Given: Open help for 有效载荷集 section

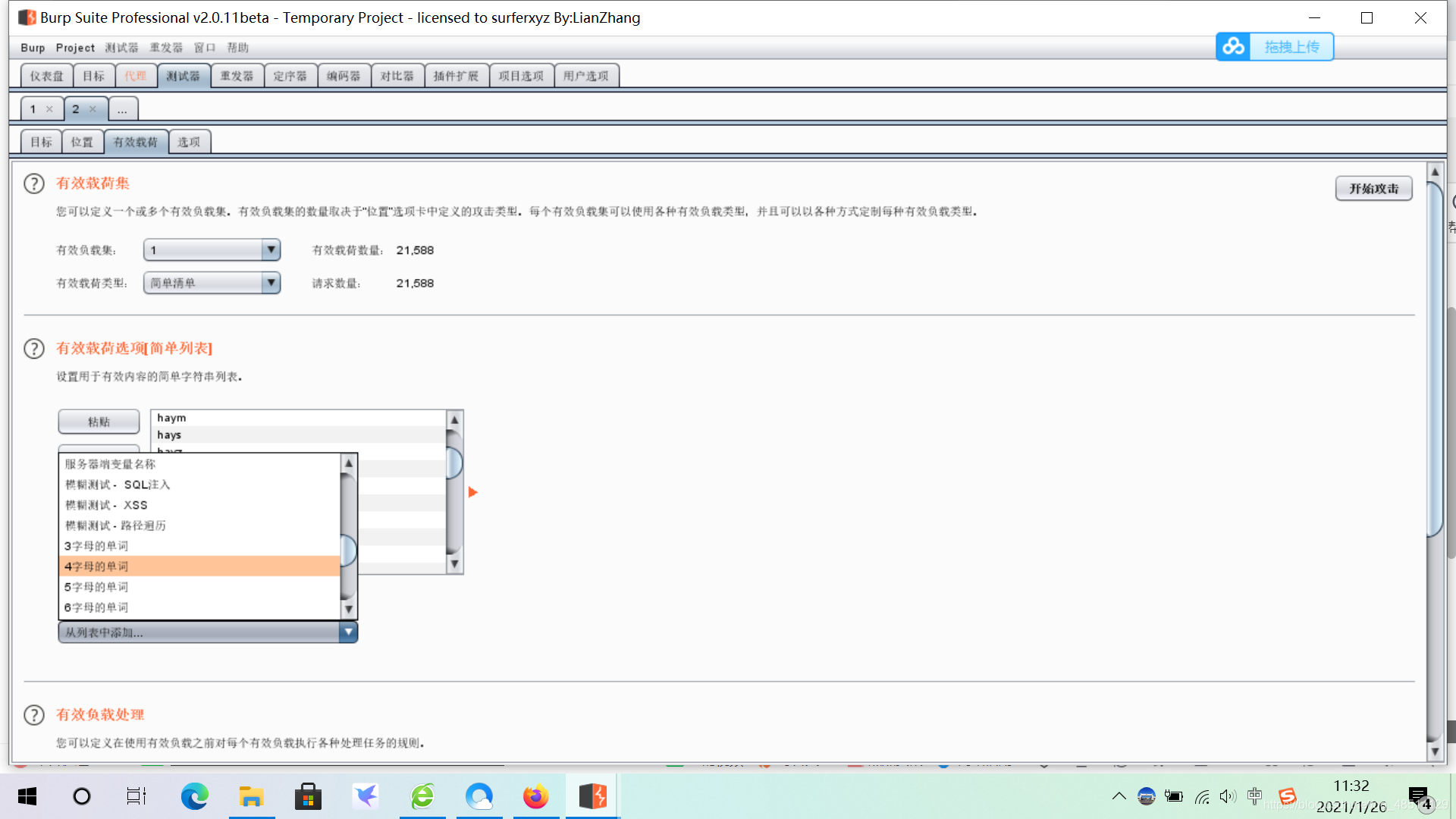Looking at the screenshot, I should coord(34,184).
